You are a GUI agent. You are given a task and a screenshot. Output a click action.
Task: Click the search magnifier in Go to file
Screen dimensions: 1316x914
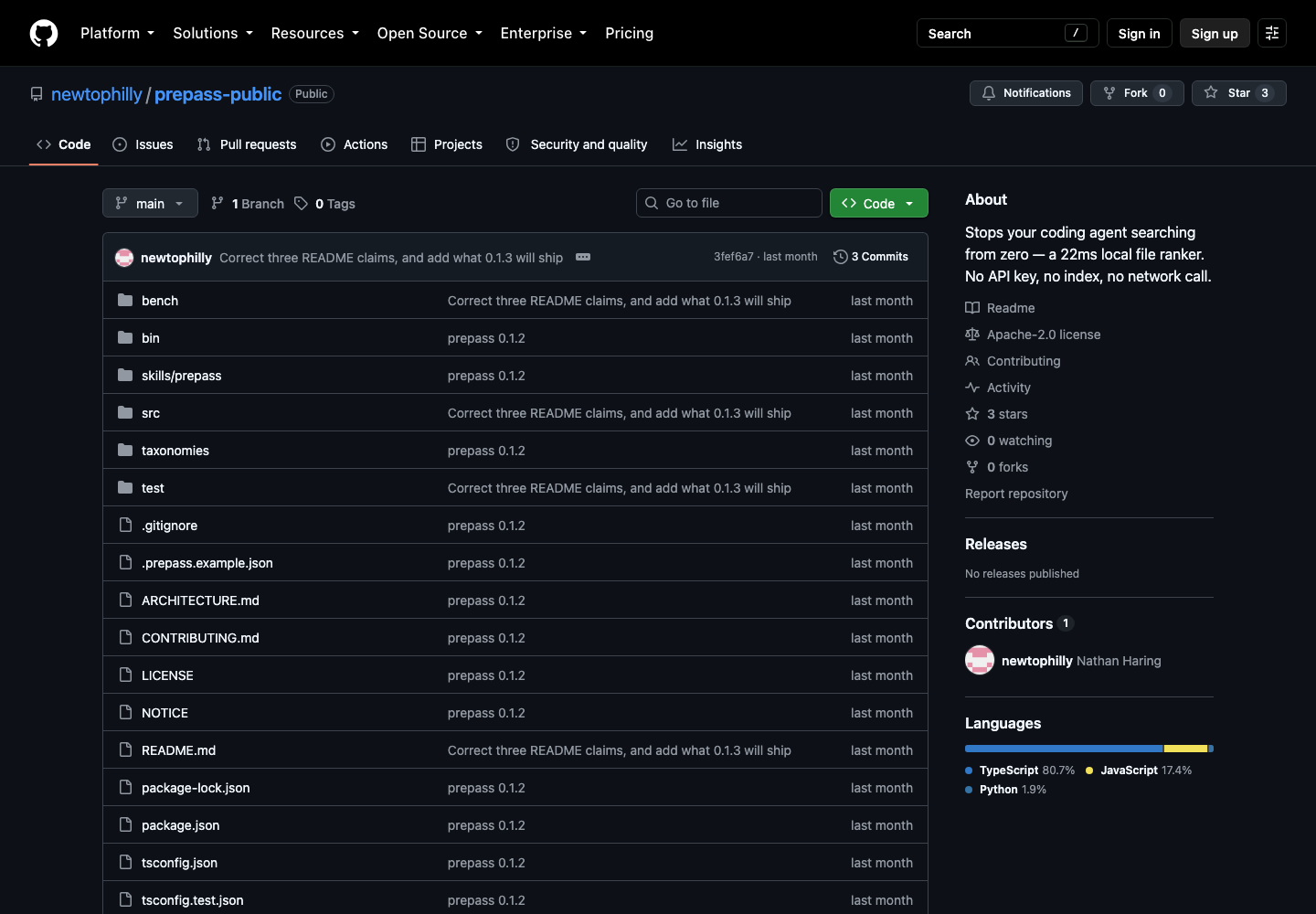pos(652,203)
